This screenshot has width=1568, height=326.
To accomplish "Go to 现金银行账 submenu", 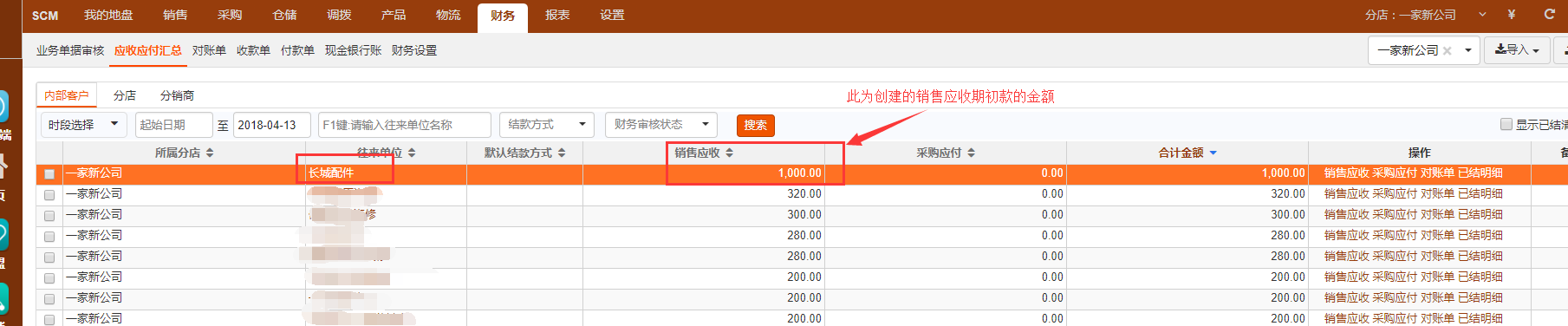I will [x=353, y=51].
